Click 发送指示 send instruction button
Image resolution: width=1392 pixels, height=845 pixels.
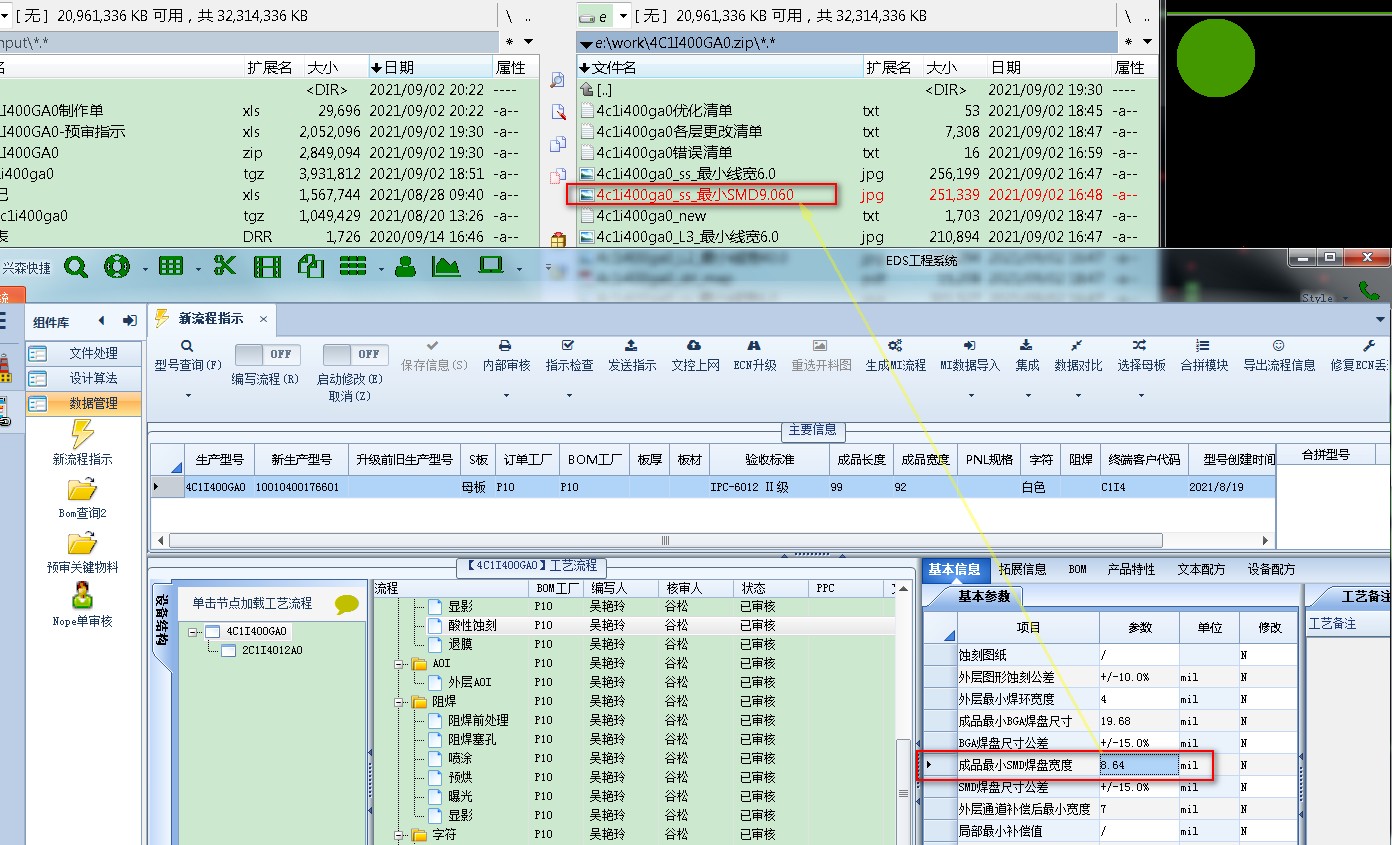click(x=632, y=356)
